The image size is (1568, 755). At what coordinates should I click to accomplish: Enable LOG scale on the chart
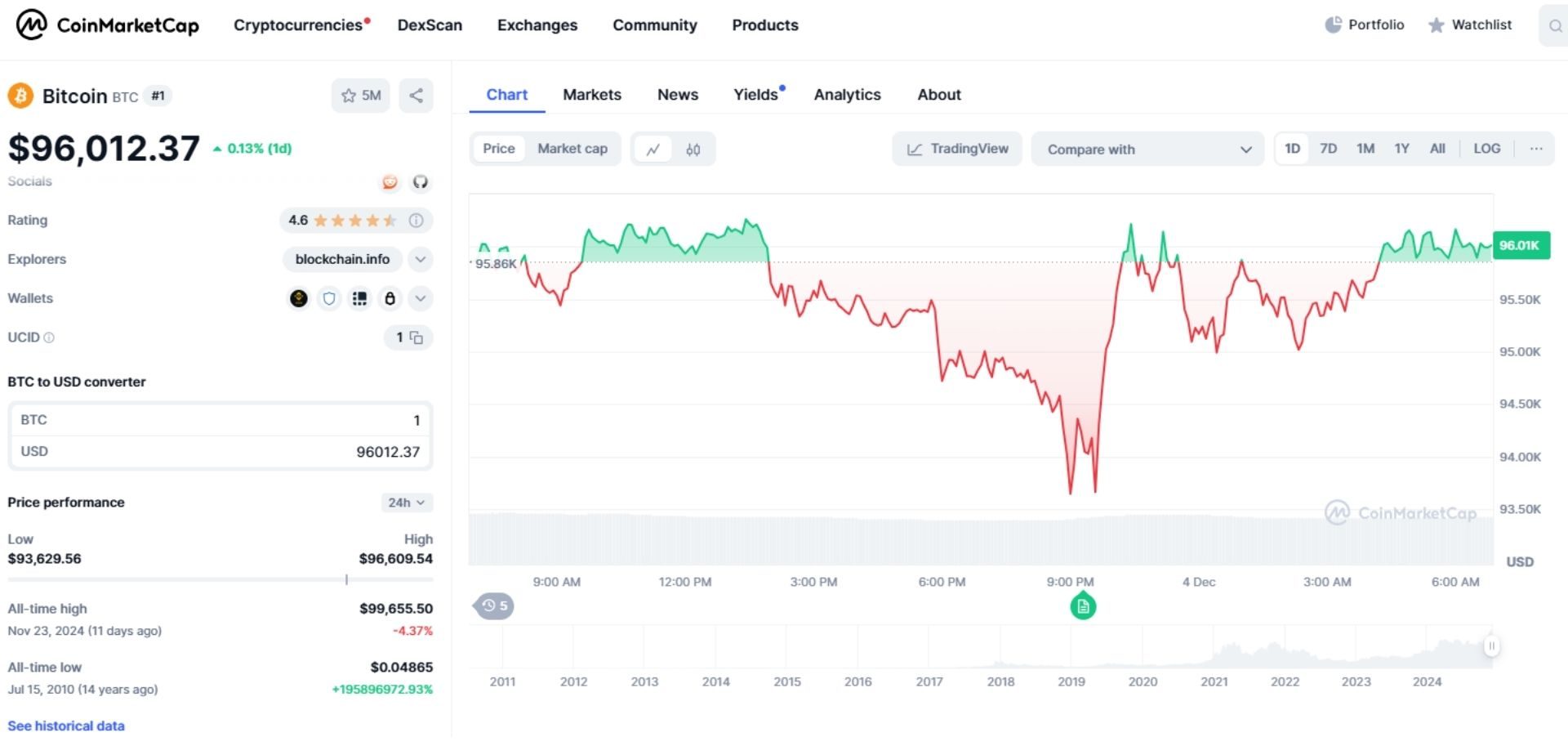coord(1486,149)
